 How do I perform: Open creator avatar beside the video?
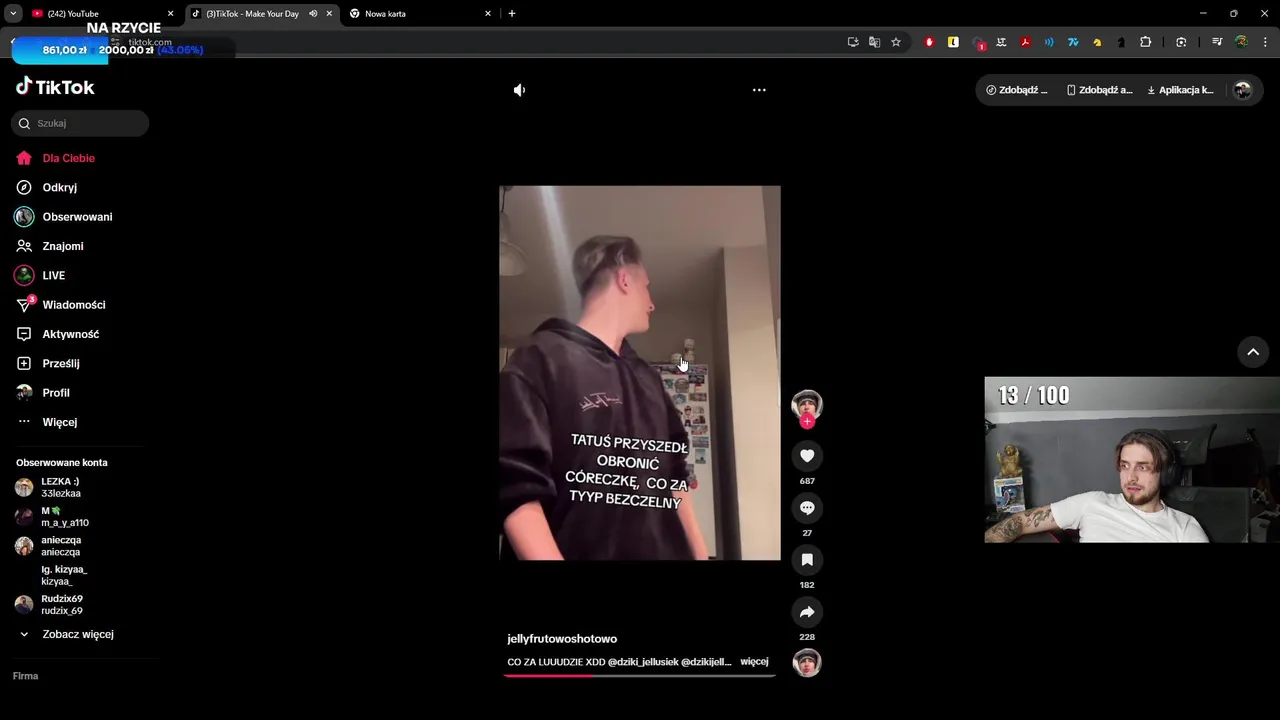(x=807, y=404)
